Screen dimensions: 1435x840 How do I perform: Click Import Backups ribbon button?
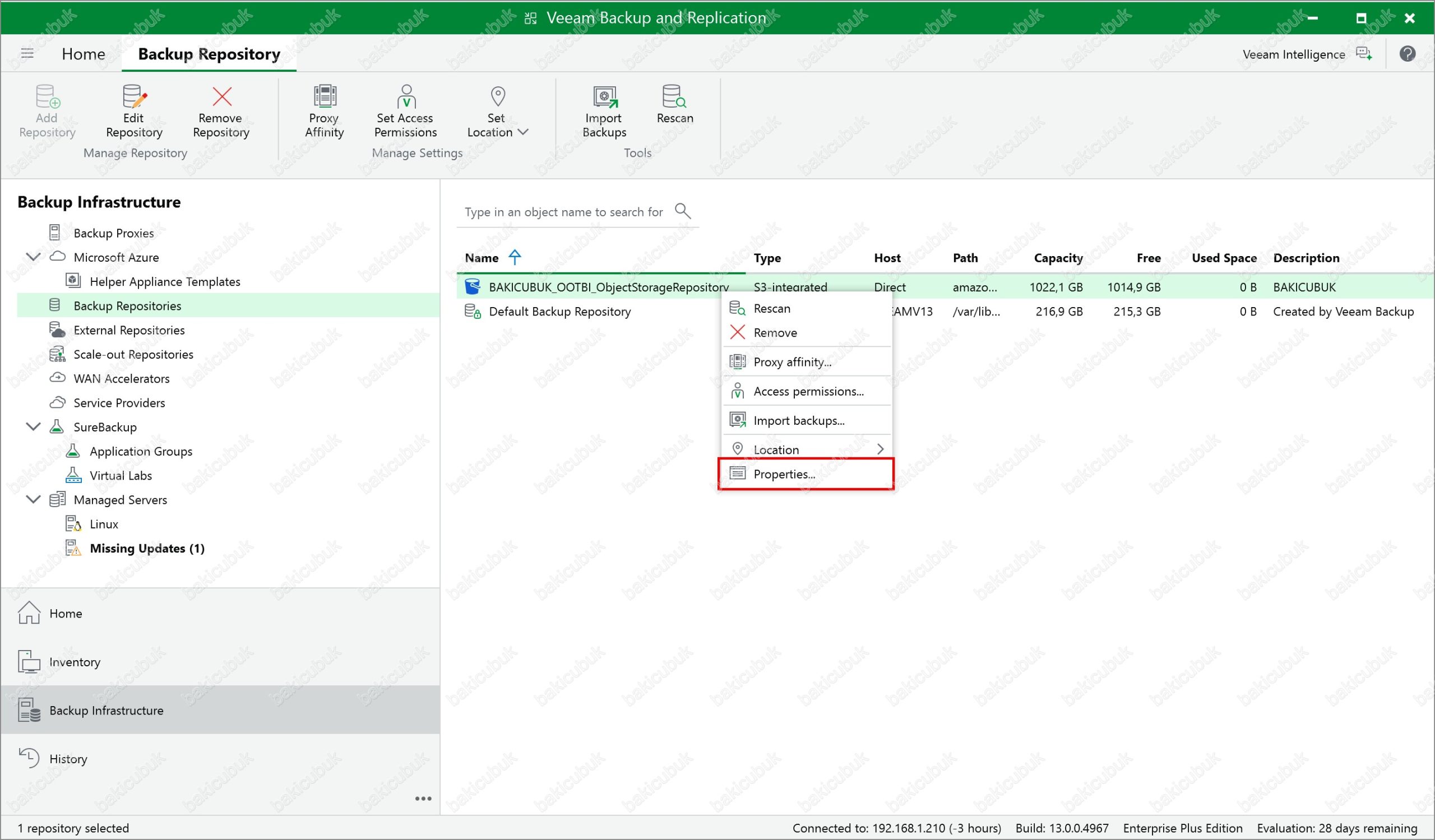pos(604,112)
